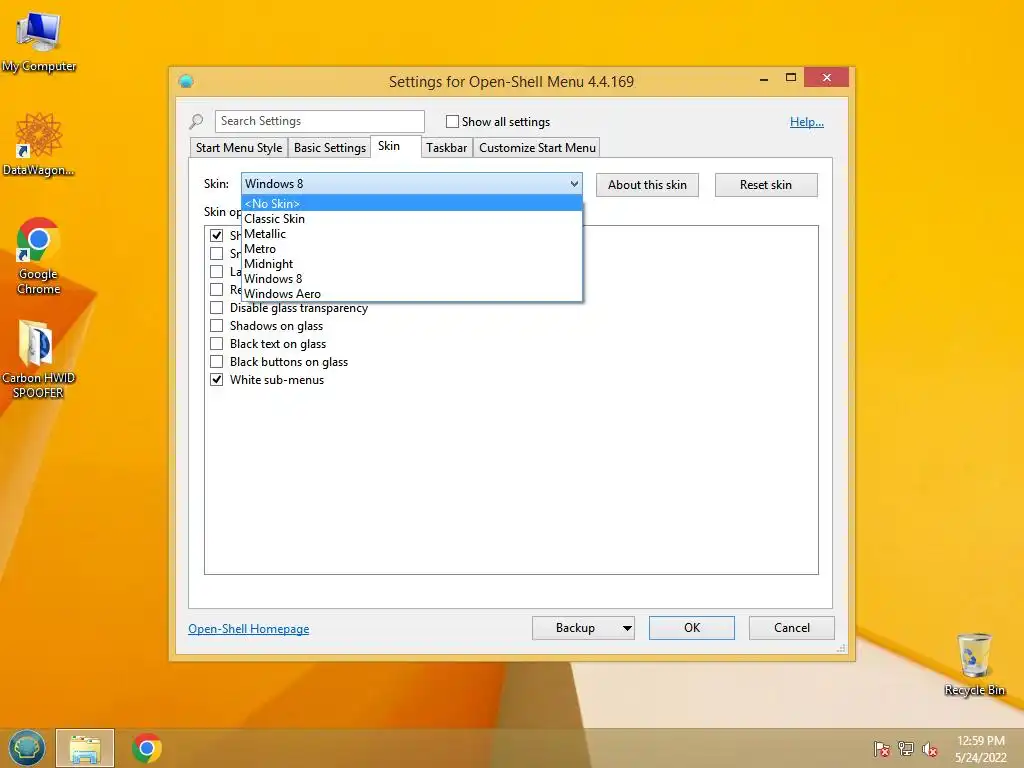Image resolution: width=1024 pixels, height=768 pixels.
Task: Click the Reset skin button
Action: coord(766,185)
